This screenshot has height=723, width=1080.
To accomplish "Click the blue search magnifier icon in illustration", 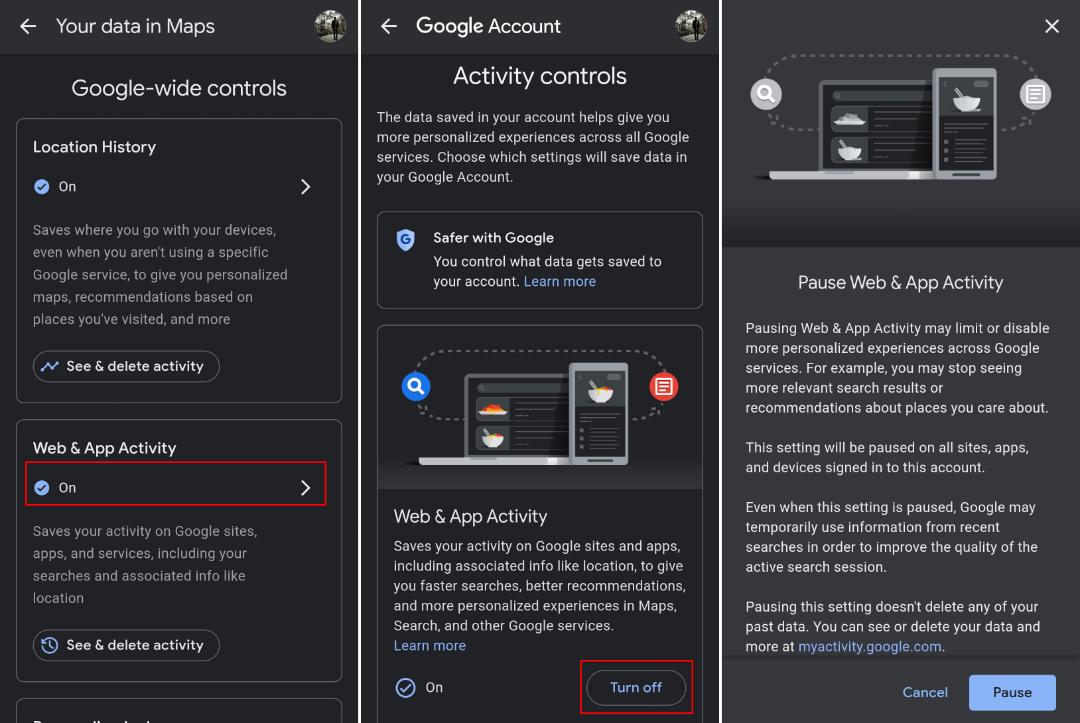I will pos(416,386).
